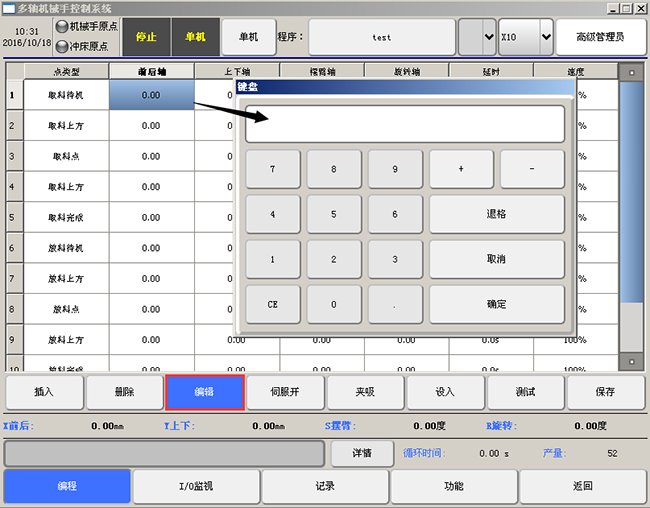Cancel keypad with 取消 button

(496, 259)
